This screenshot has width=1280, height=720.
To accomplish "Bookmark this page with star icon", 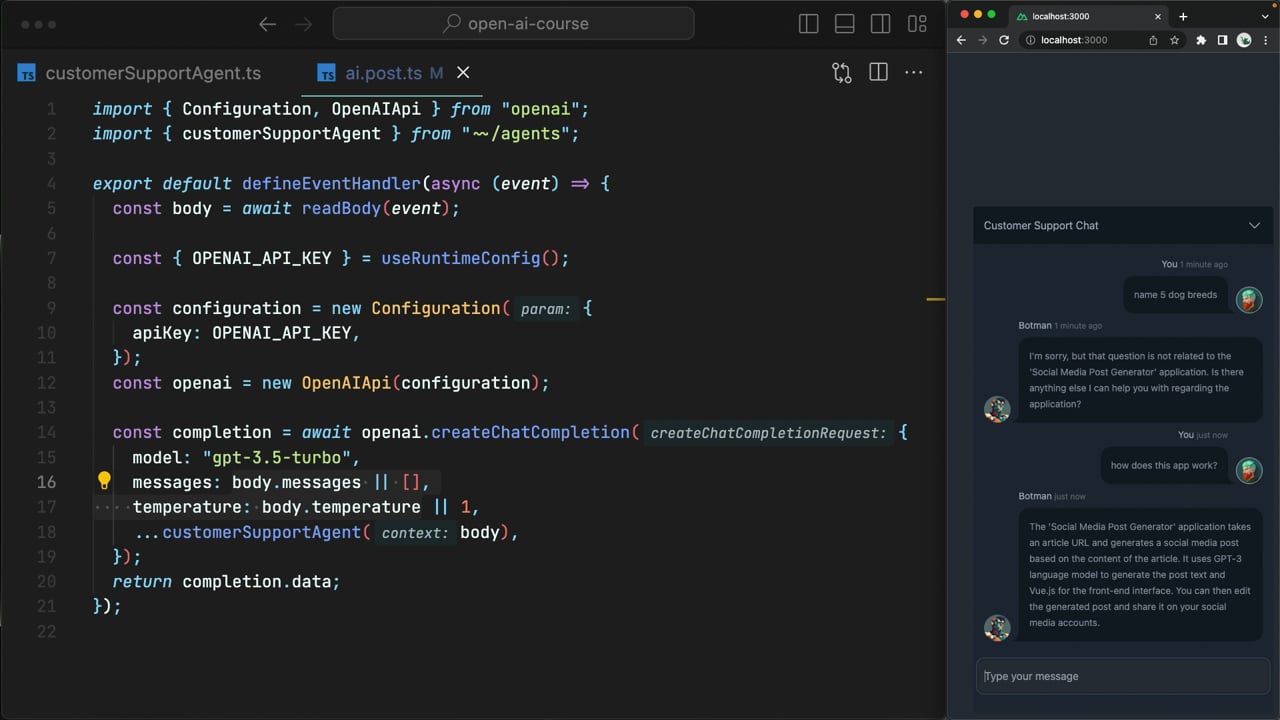I will pyautogui.click(x=1174, y=40).
